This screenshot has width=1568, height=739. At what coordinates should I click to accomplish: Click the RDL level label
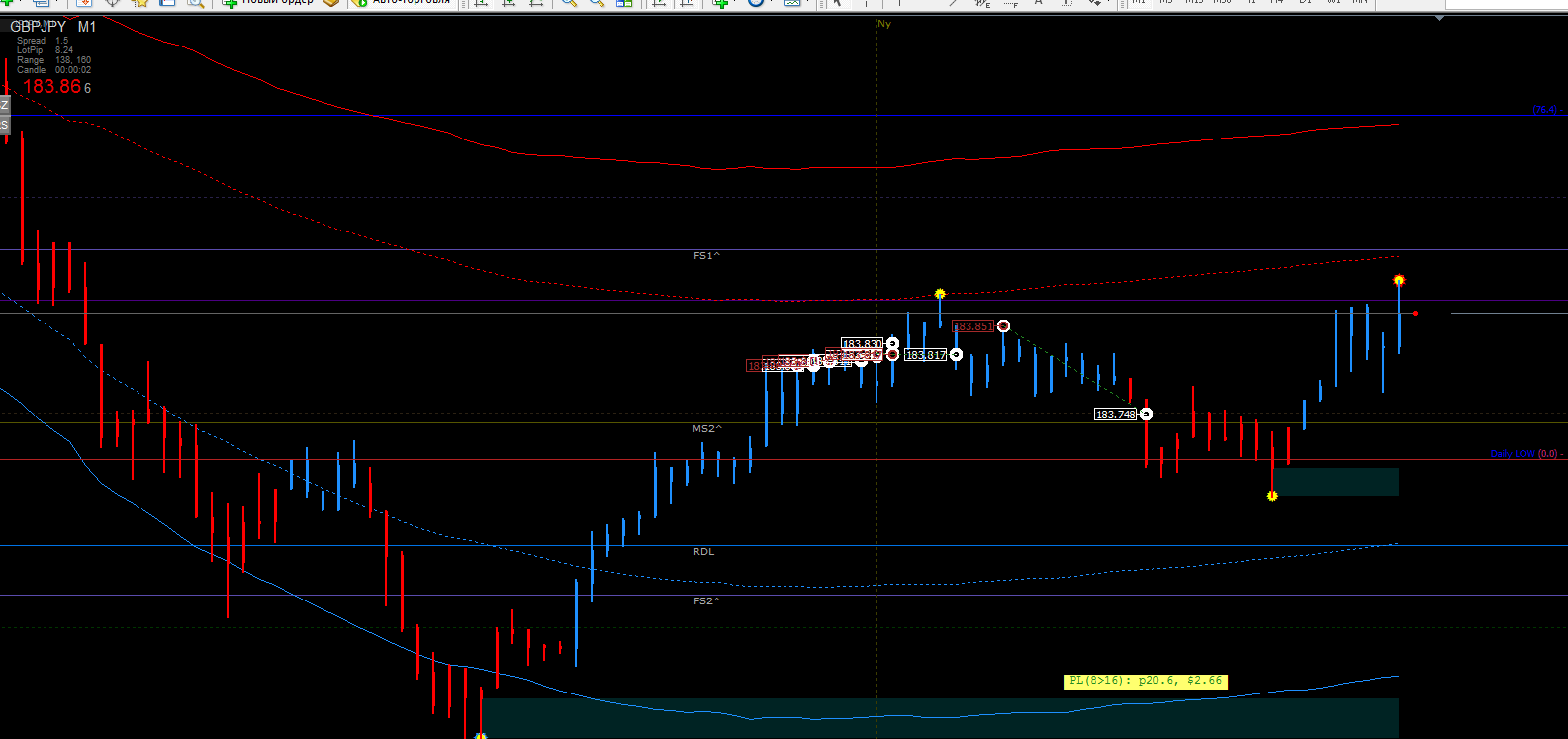click(x=703, y=552)
